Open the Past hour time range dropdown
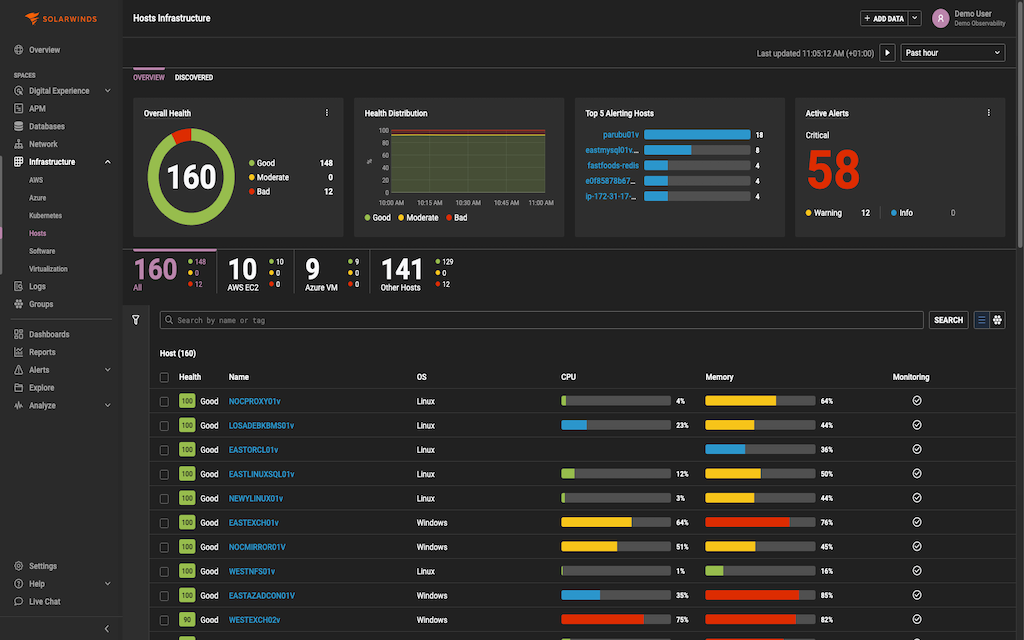 [x=952, y=53]
